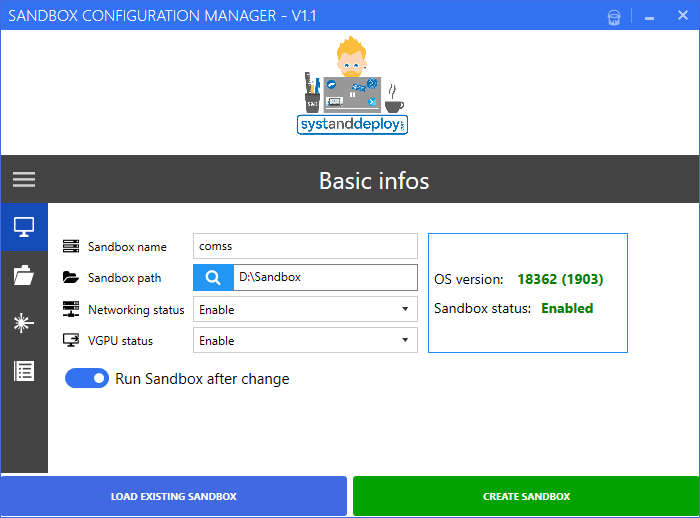This screenshot has height=518, width=700.
Task: Open the overview list sidebar tab
Action: coord(24,371)
